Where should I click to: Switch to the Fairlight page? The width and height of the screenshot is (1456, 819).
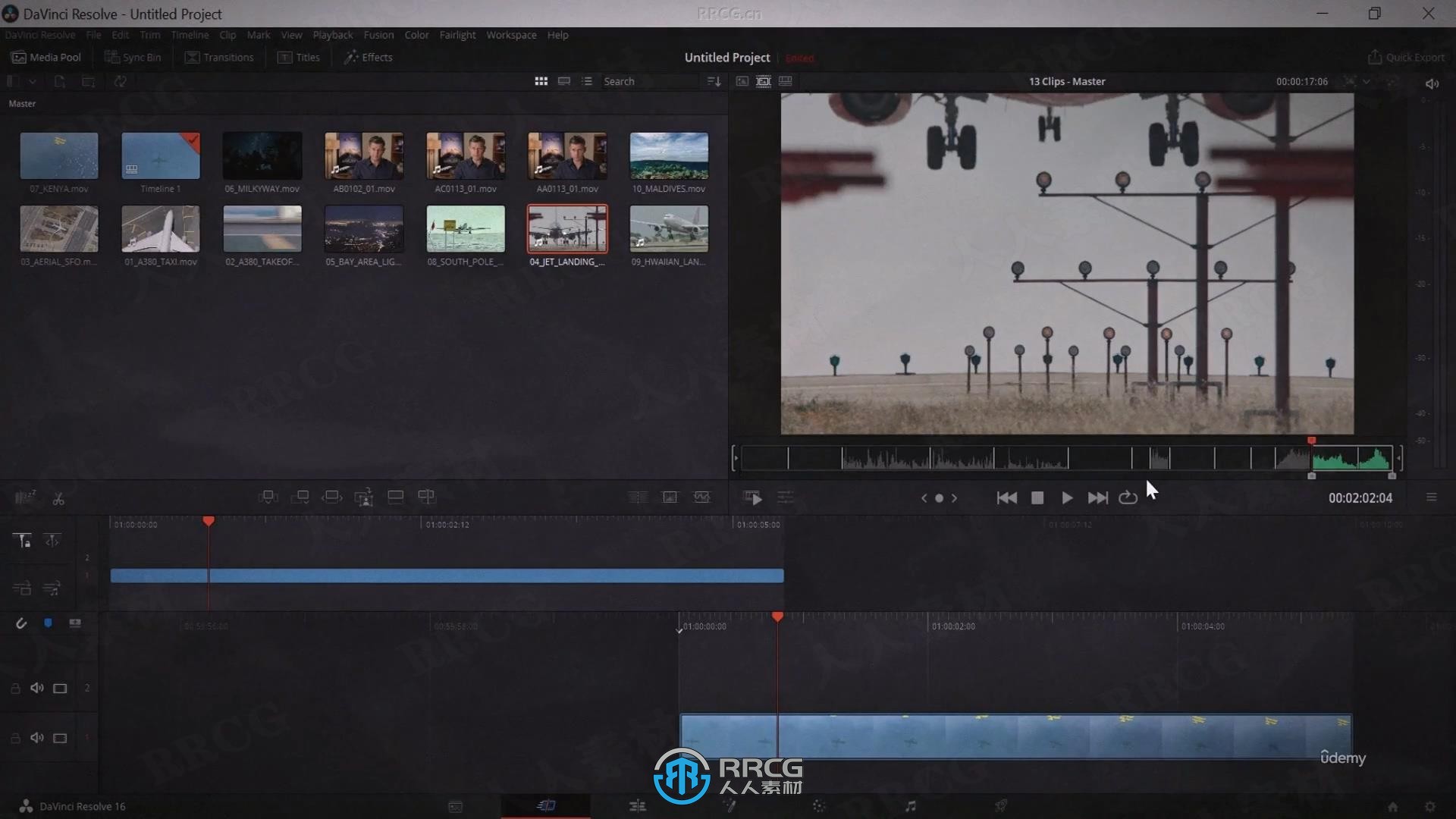coord(910,806)
